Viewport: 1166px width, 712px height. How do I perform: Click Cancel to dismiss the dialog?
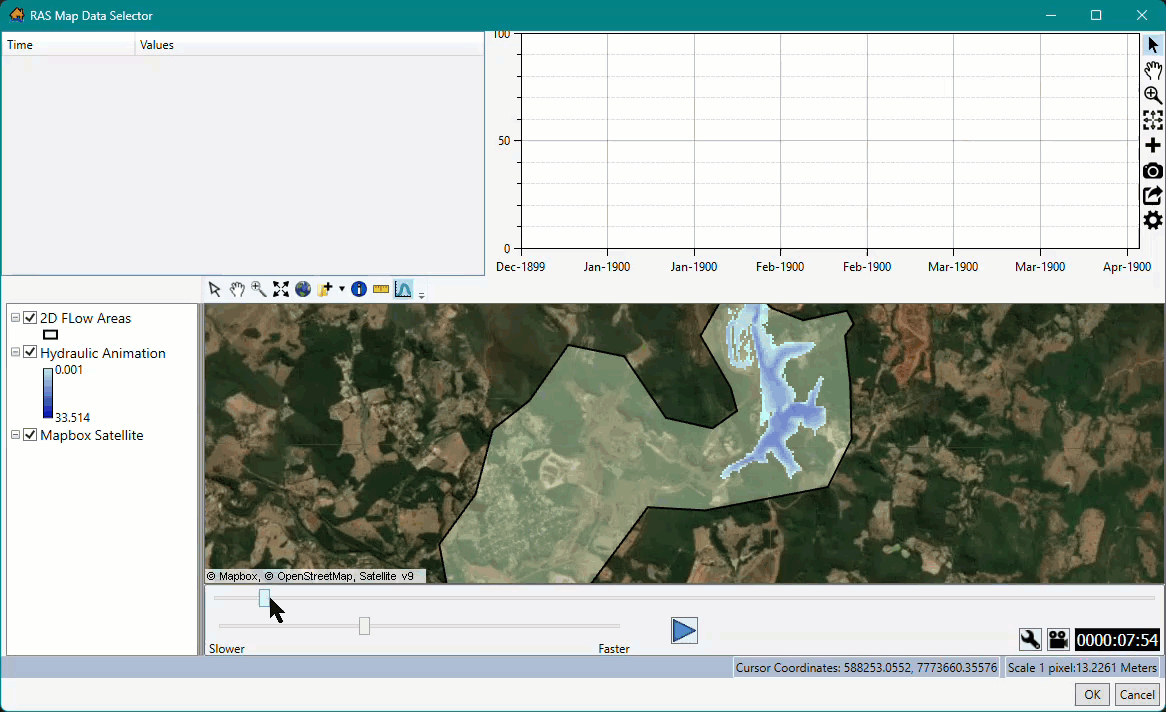coord(1137,694)
